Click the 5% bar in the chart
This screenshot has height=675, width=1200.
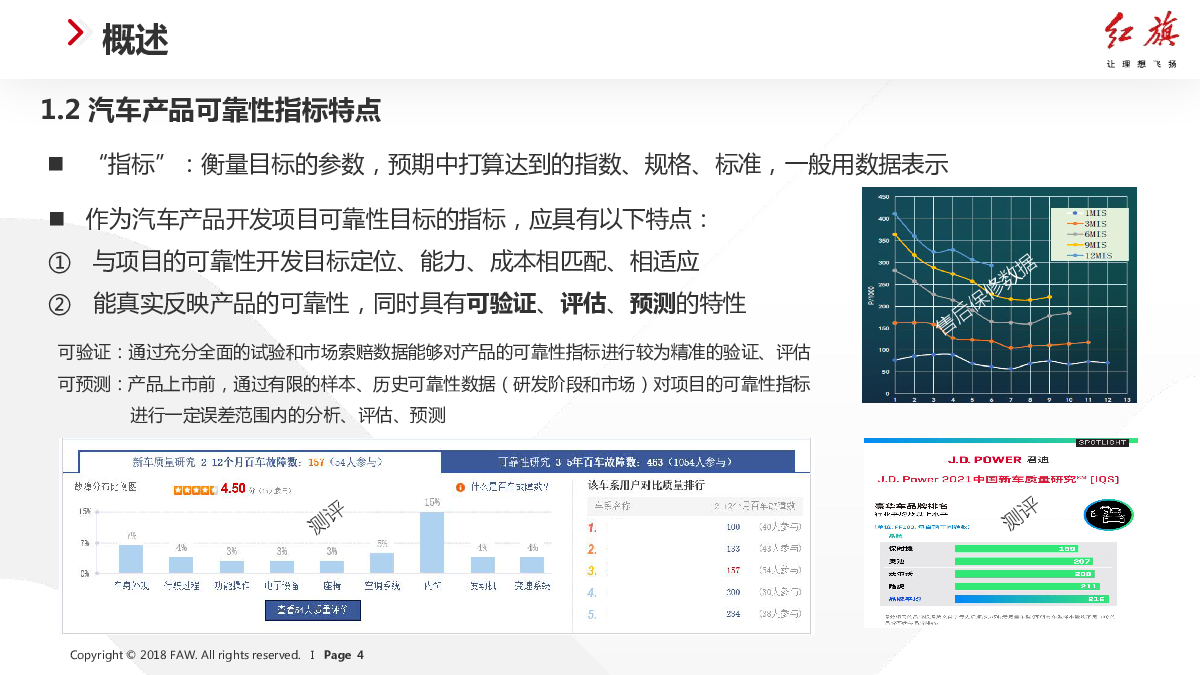click(x=382, y=563)
